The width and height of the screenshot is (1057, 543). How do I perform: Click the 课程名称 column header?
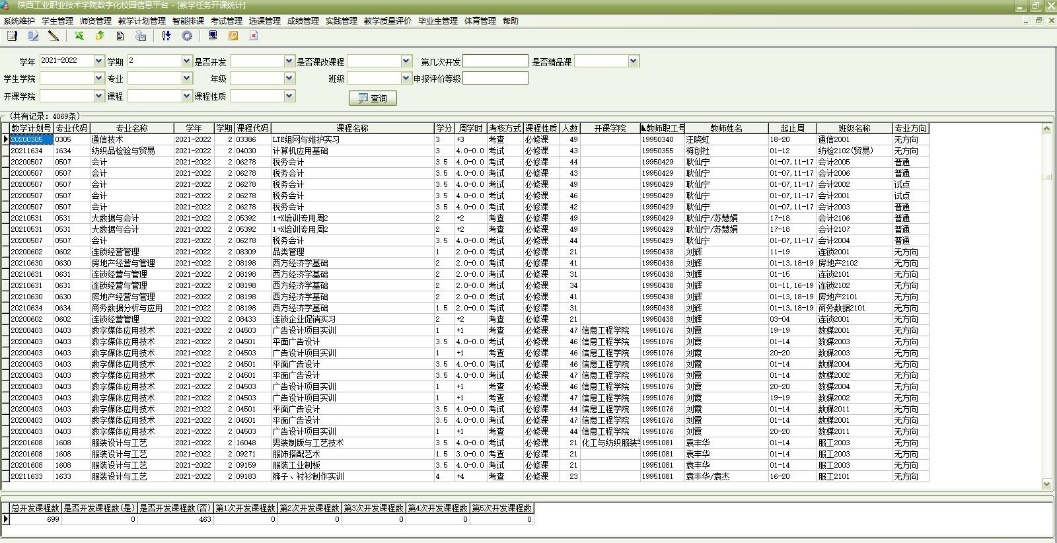(351, 129)
